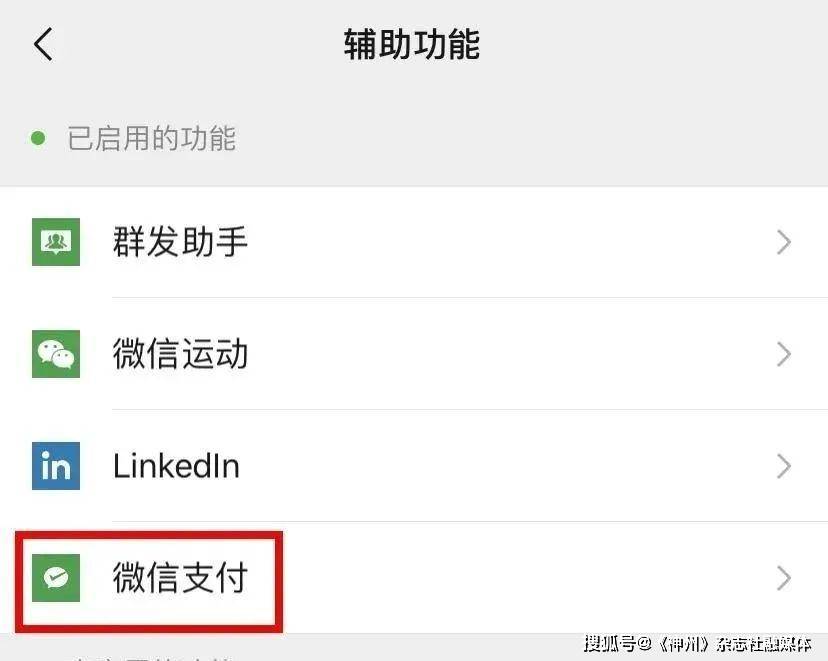The image size is (828, 661).
Task: Tap the 微信支付 green checkmark icon
Action: click(56, 578)
